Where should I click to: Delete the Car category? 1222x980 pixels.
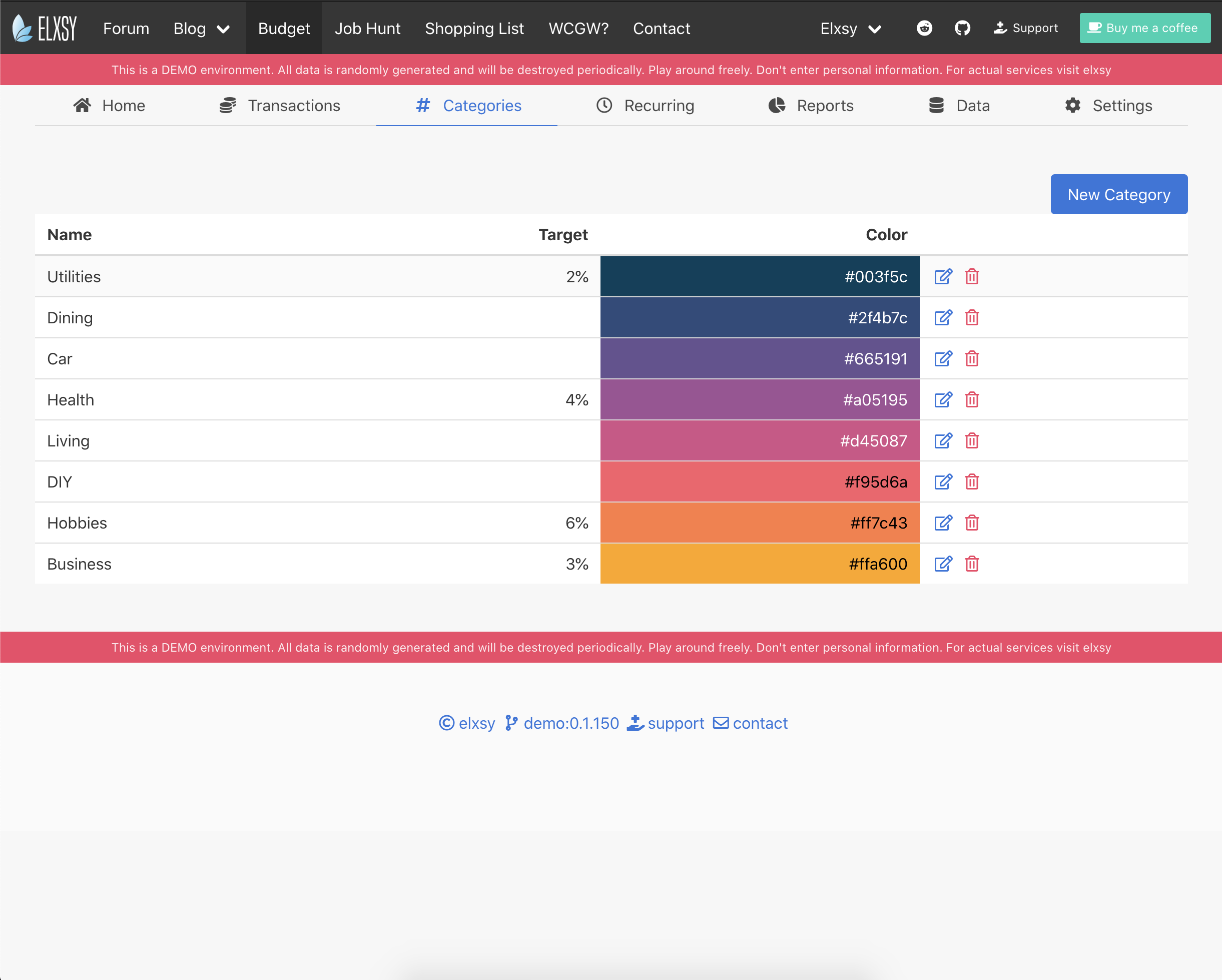(971, 359)
